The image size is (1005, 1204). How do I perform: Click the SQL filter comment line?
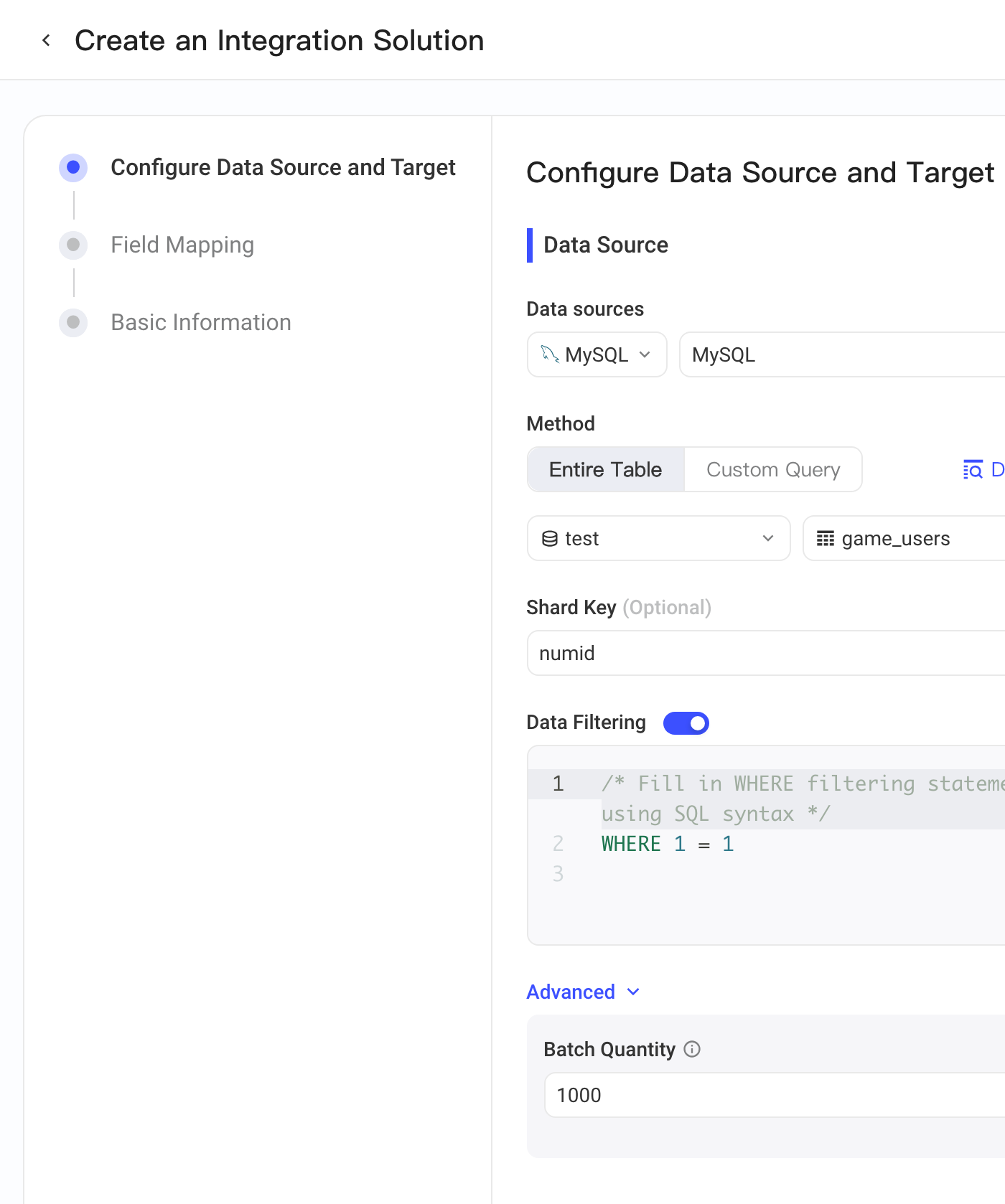[x=803, y=799]
